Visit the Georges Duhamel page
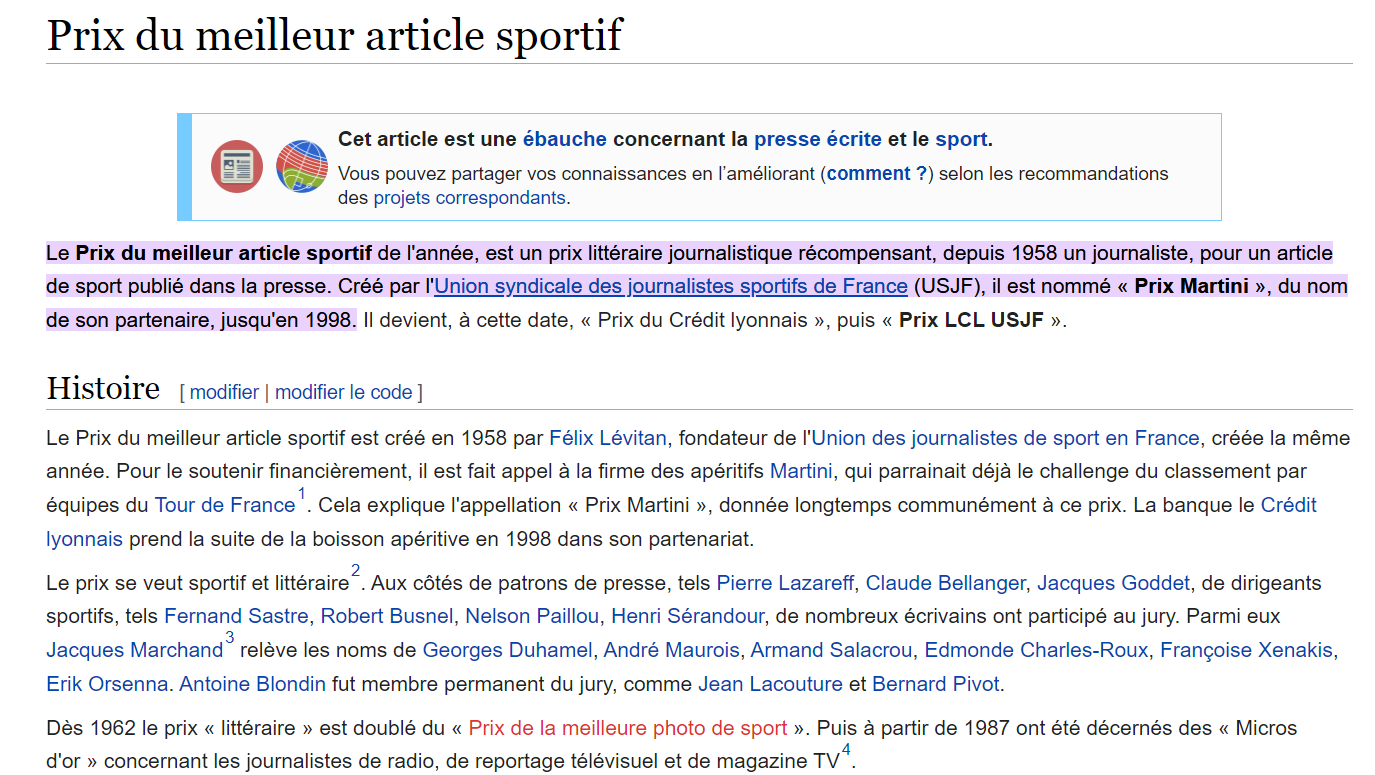Screen dimensions: 1375x775 tap(507, 650)
